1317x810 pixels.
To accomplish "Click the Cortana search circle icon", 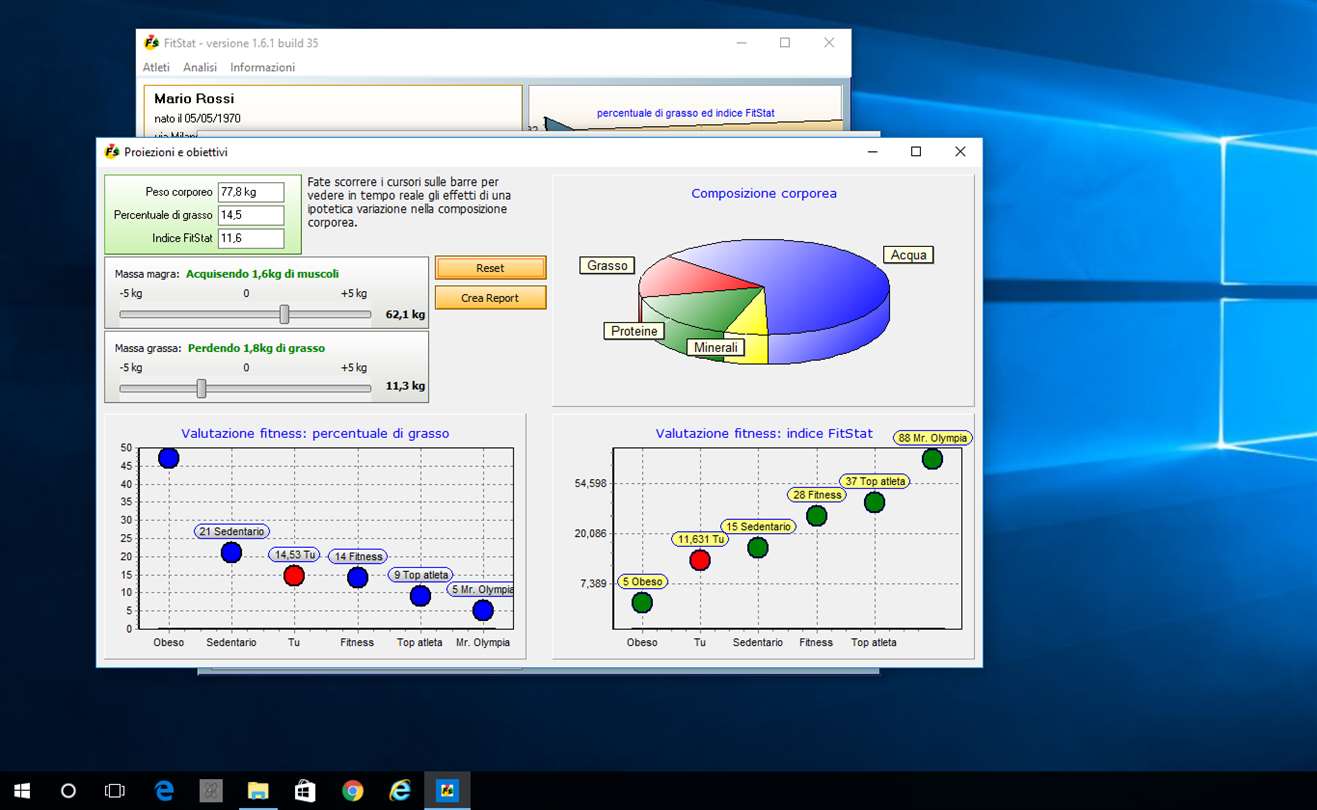I will tap(68, 791).
